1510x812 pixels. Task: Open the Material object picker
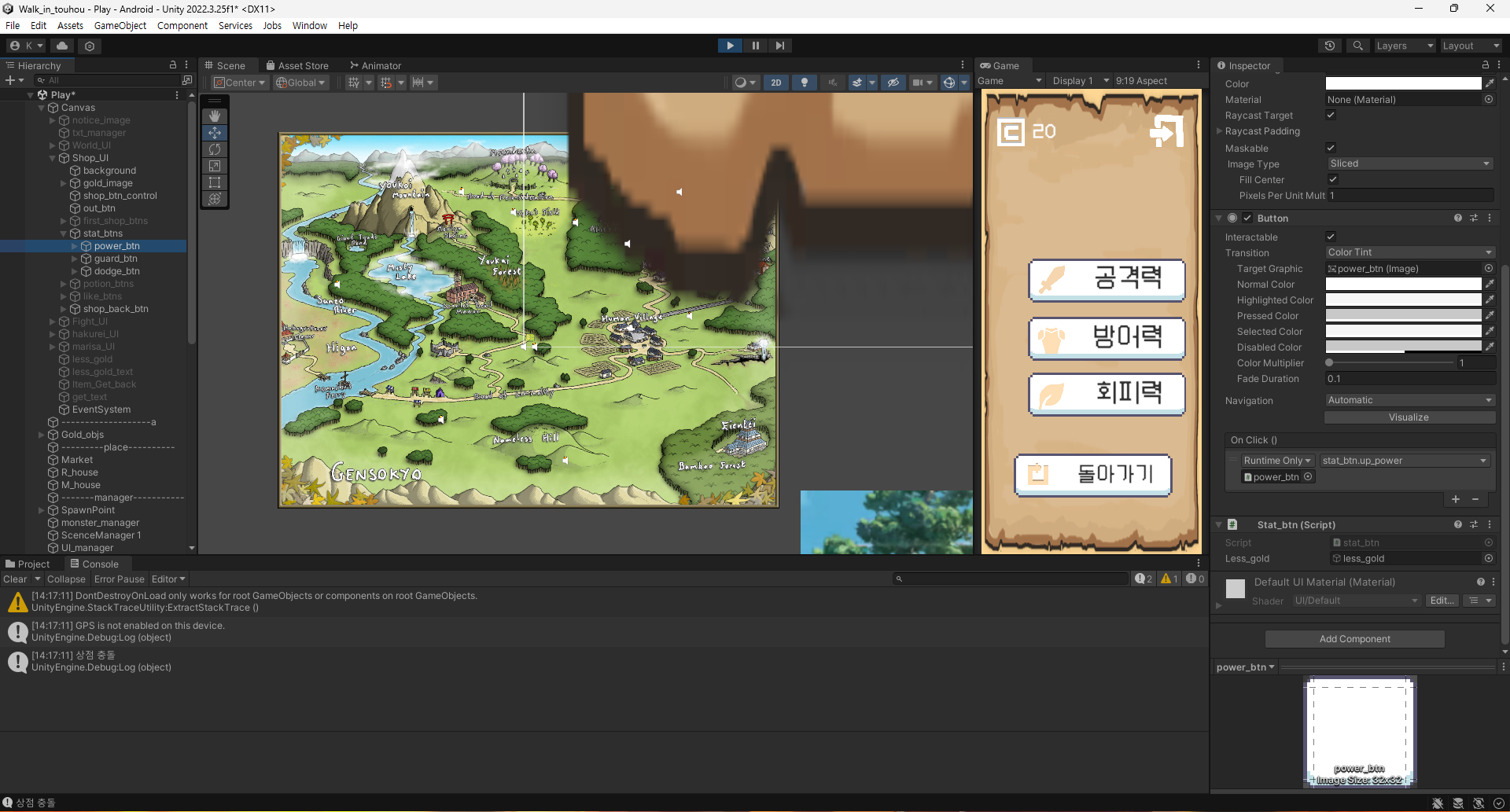(1489, 100)
